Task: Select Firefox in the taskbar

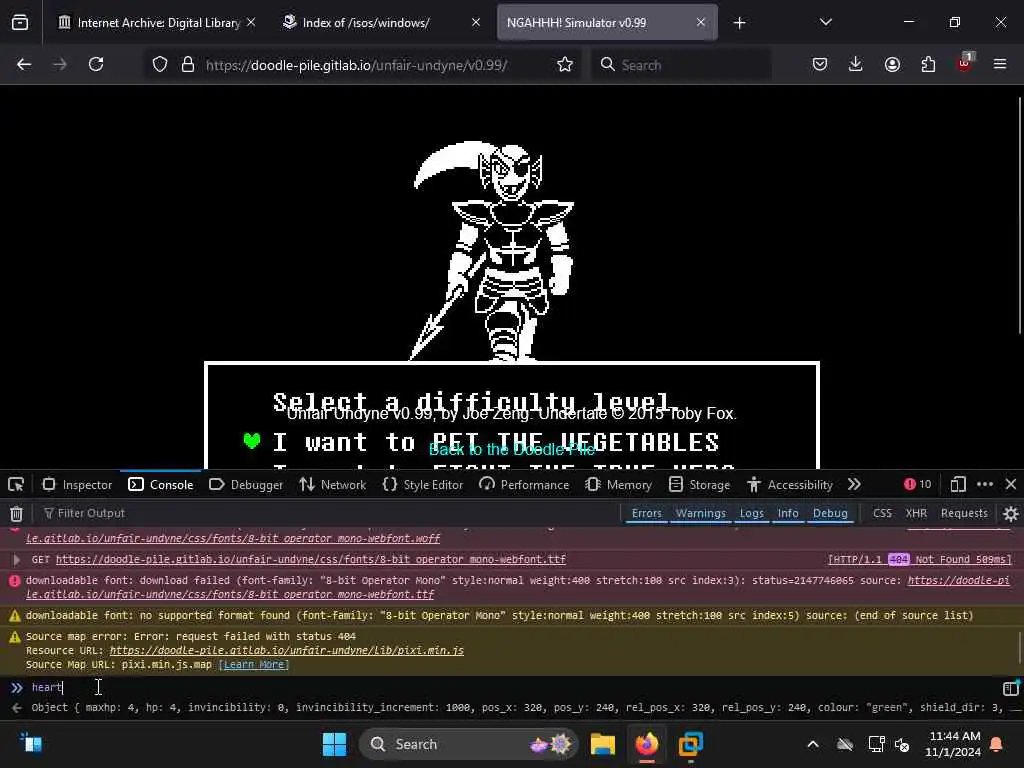Action: click(647, 744)
